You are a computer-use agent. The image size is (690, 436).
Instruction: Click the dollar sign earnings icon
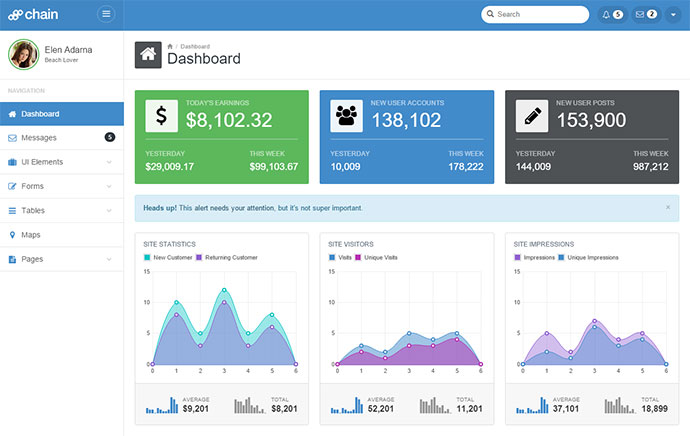[161, 115]
